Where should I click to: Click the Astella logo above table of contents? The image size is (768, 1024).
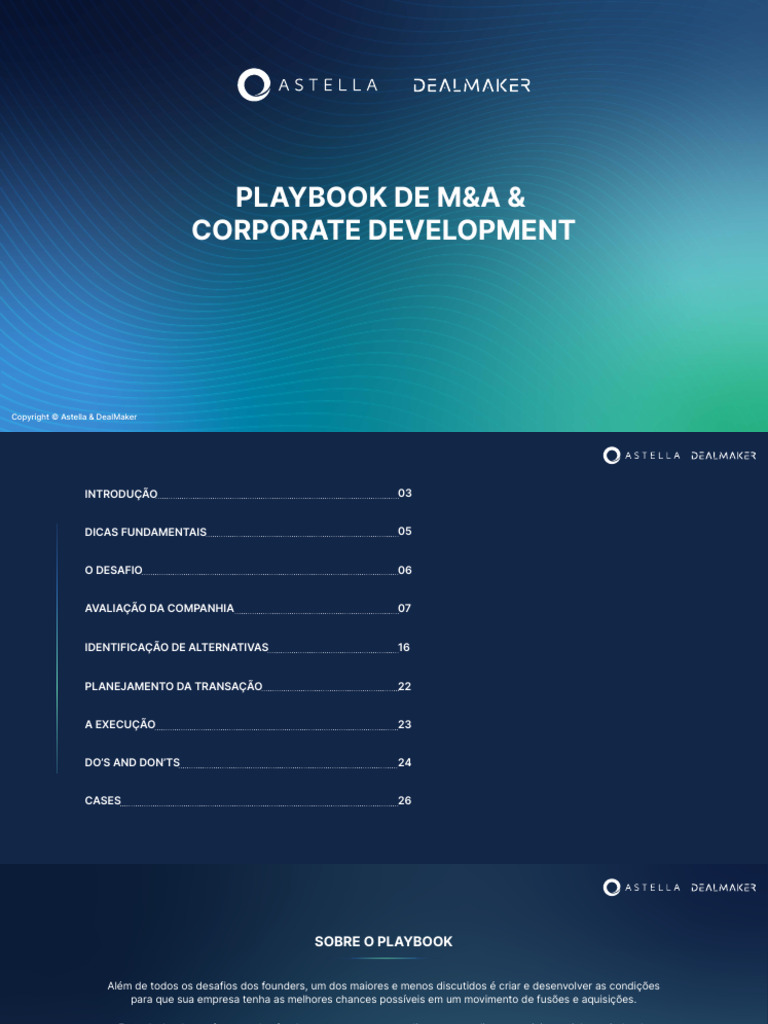641,455
